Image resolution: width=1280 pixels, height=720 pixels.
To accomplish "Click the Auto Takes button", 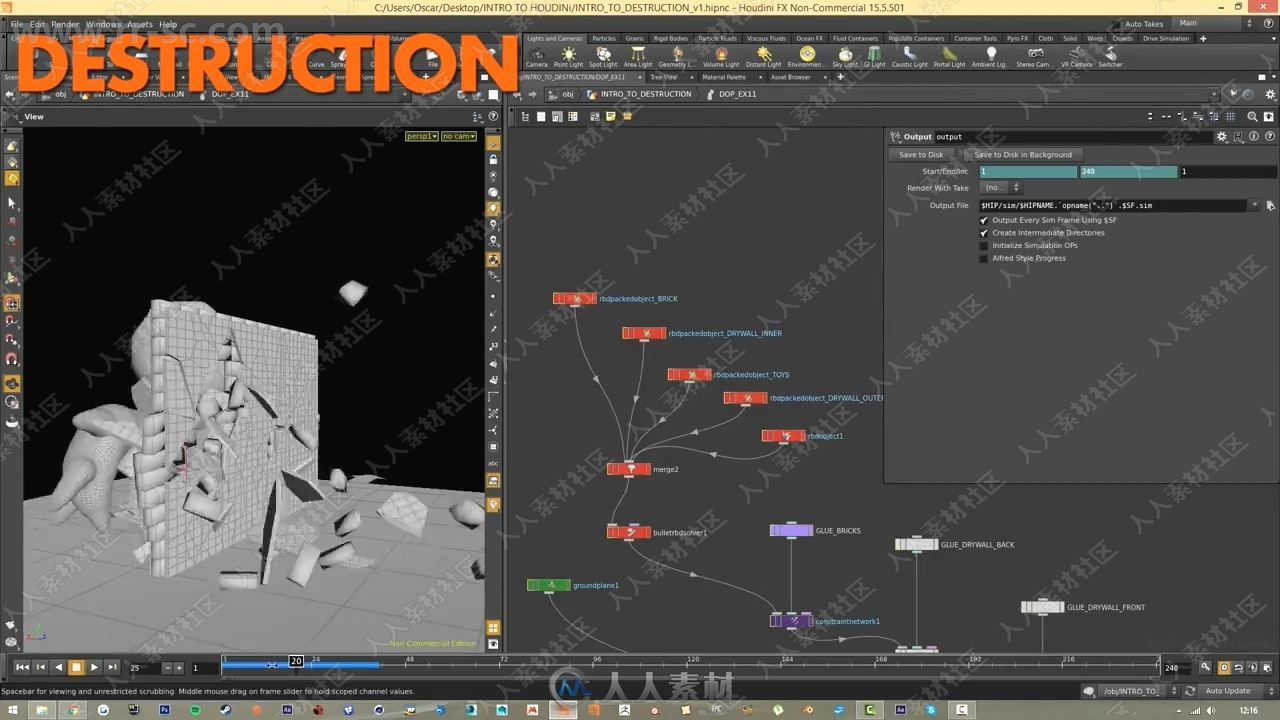I will click(1144, 24).
